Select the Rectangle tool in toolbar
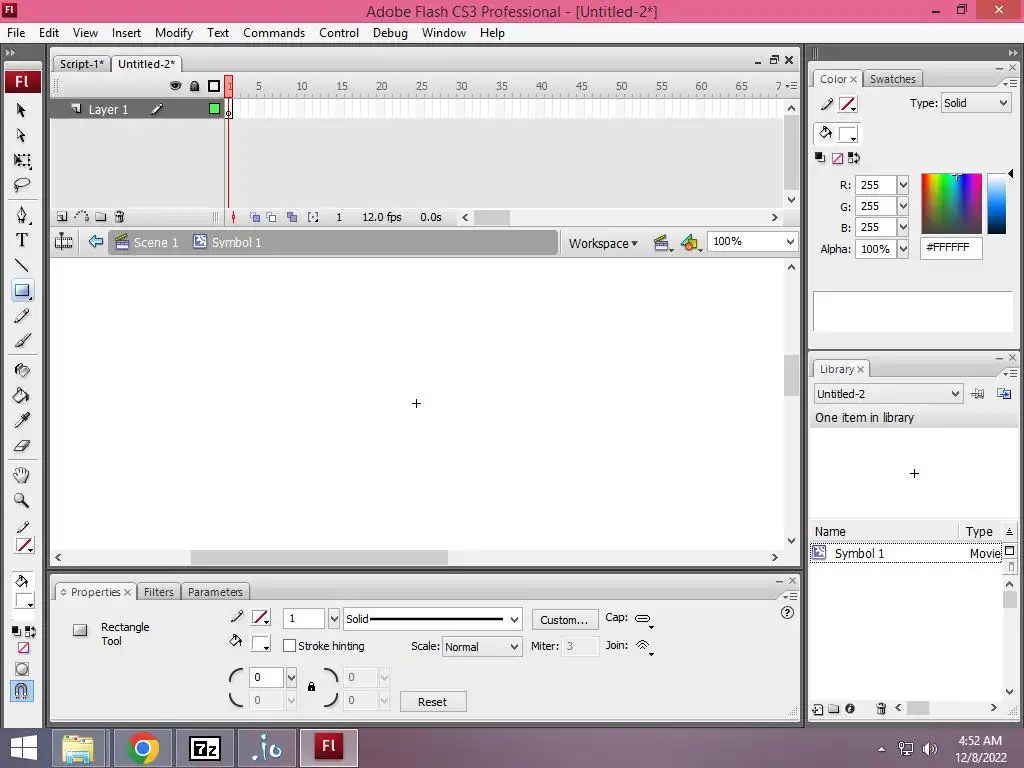Screen dimensions: 1024x768 tap(22, 291)
